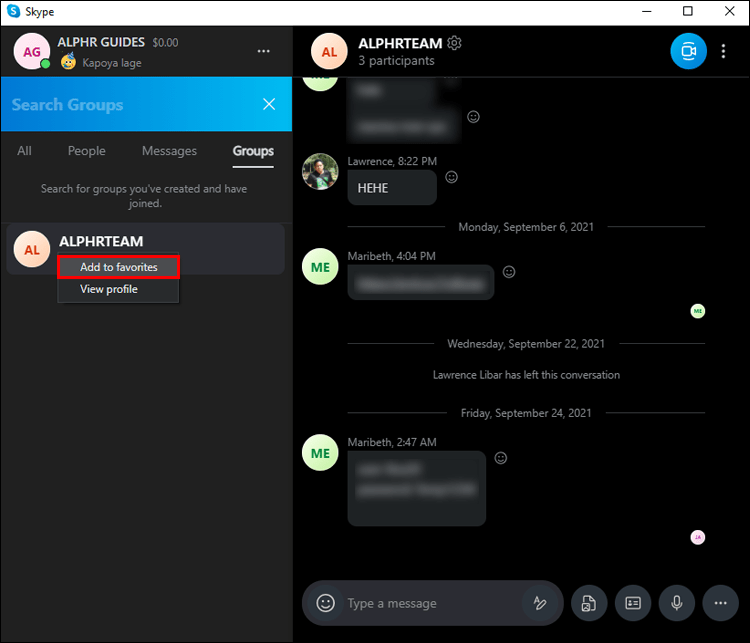This screenshot has width=750, height=643.
Task: Switch to the People search tab
Action: (x=87, y=151)
